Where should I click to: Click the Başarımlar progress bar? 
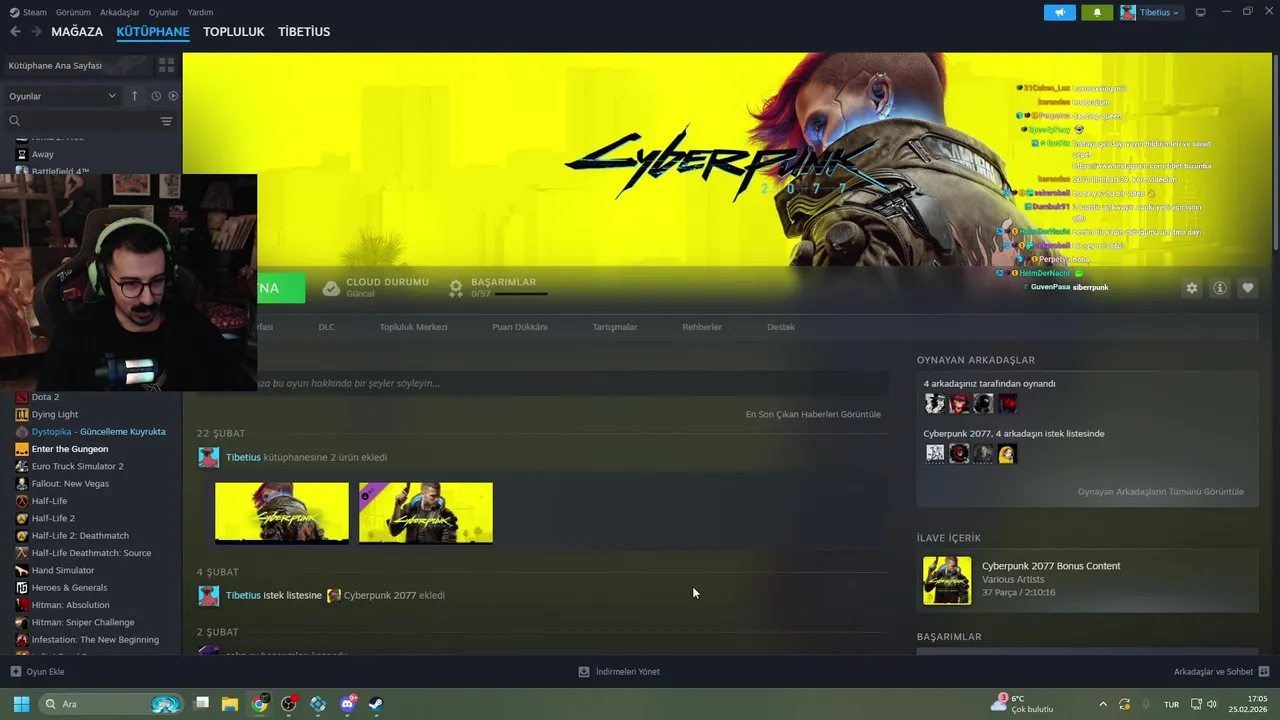[521, 294]
